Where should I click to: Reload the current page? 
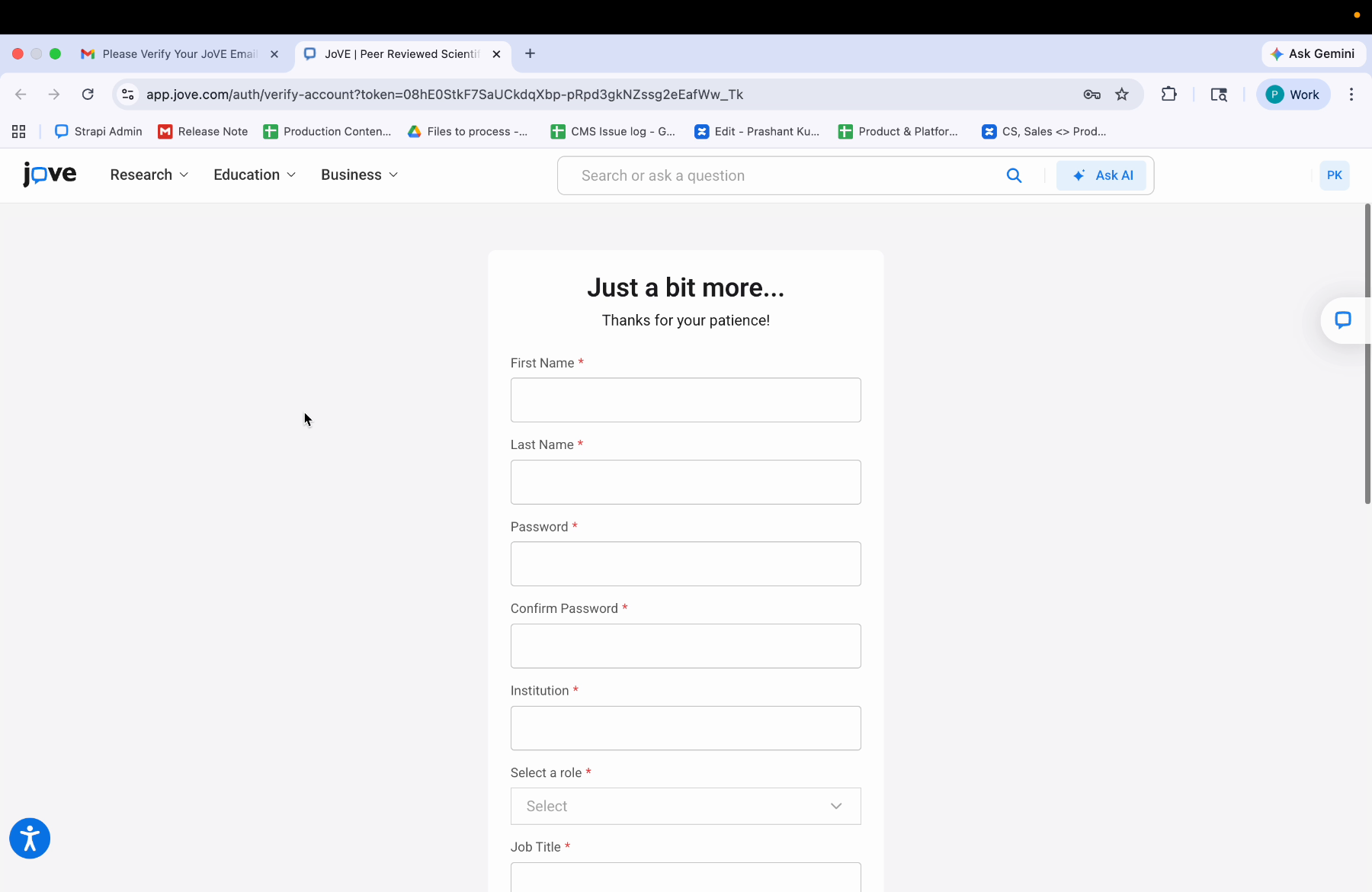point(88,94)
